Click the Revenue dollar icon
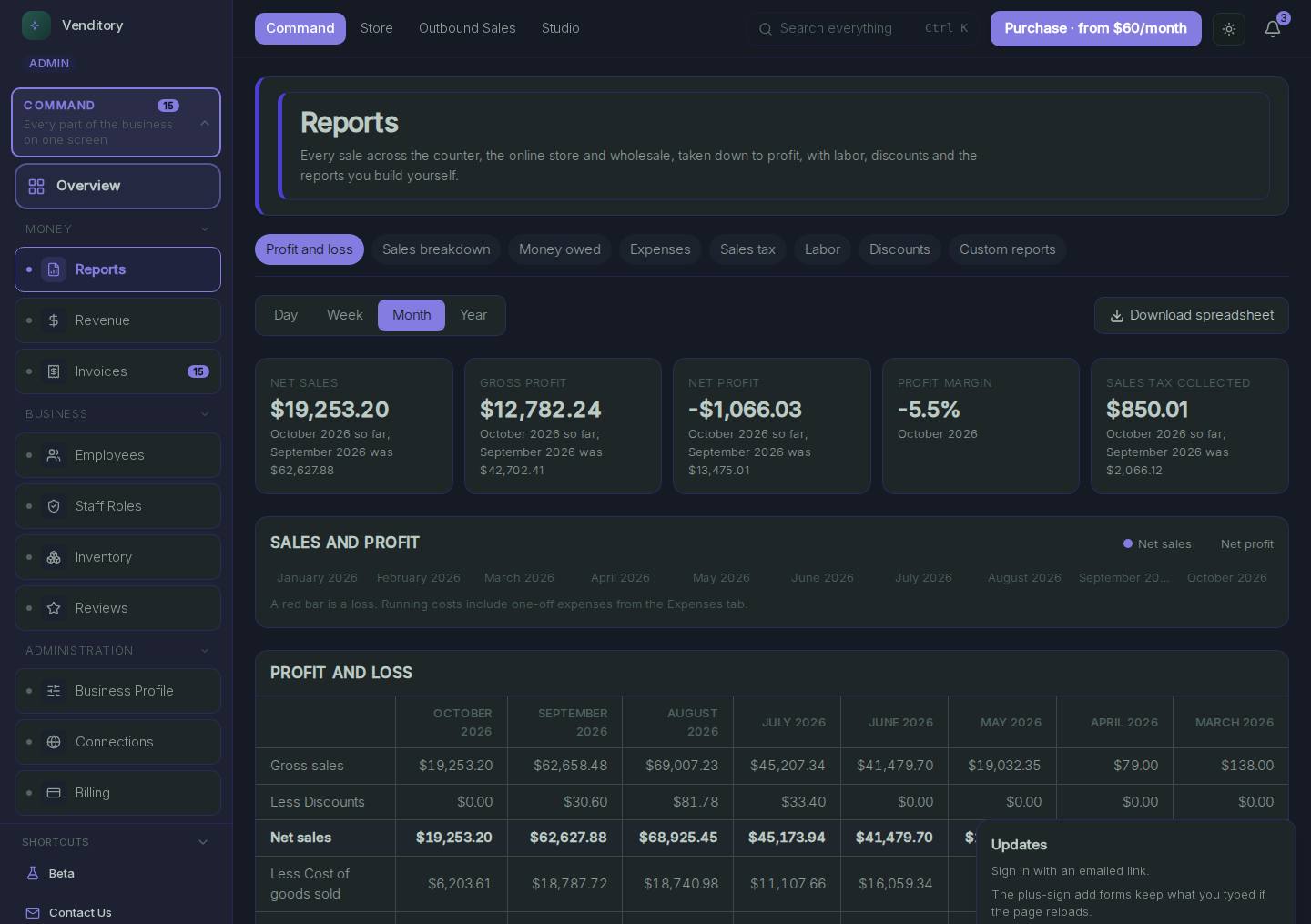The image size is (1311, 924). click(54, 320)
